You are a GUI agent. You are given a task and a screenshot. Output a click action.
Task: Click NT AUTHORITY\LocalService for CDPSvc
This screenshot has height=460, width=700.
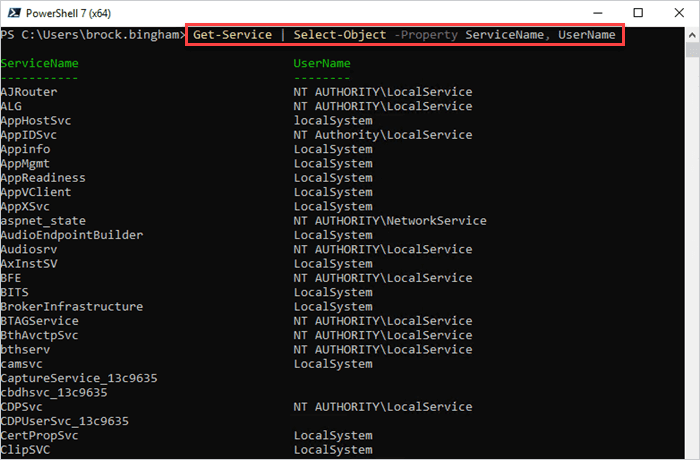coord(383,406)
